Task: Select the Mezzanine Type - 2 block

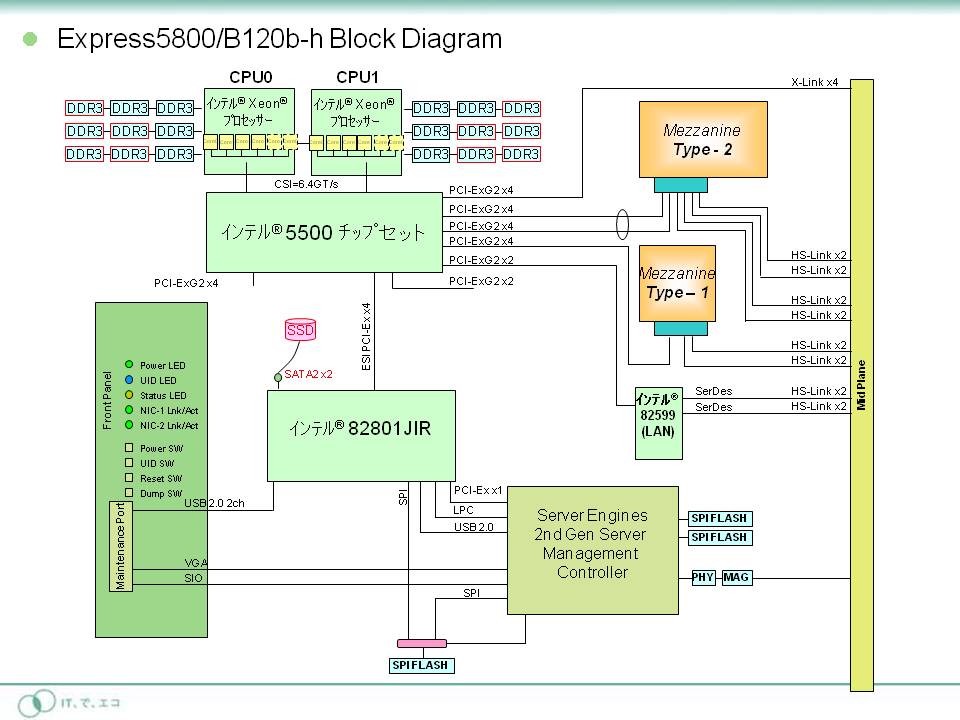Action: [703, 139]
